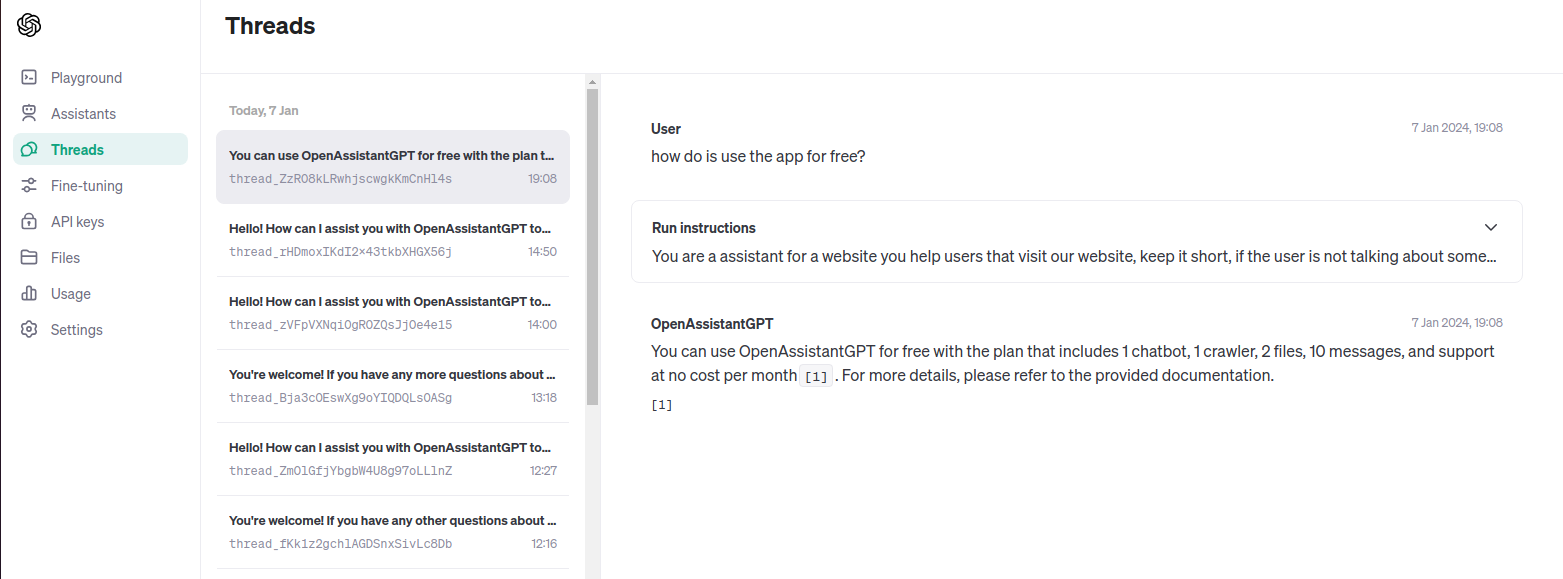1563x579 pixels.
Task: Open Usage via bar chart icon
Action: tap(30, 294)
